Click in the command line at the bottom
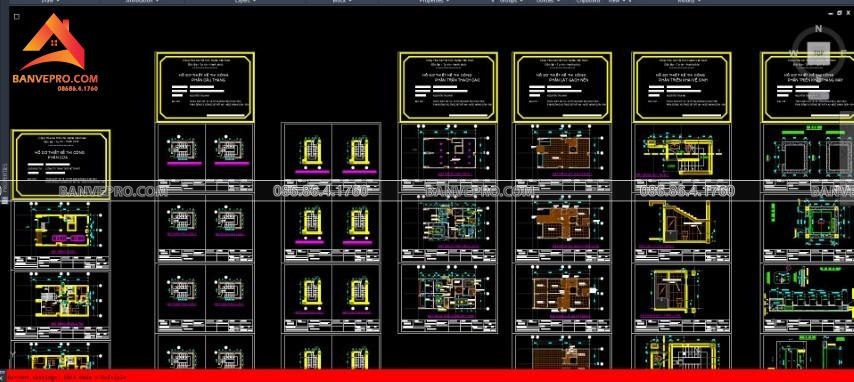 pyautogui.click(x=427, y=376)
